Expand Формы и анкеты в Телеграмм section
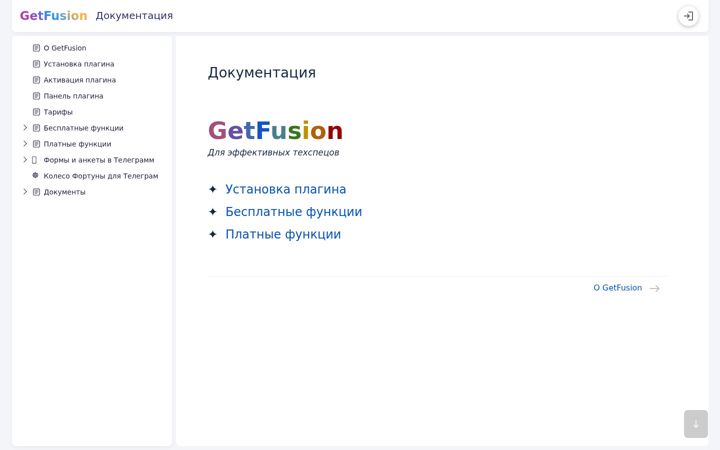The height and width of the screenshot is (450, 720). (25, 160)
